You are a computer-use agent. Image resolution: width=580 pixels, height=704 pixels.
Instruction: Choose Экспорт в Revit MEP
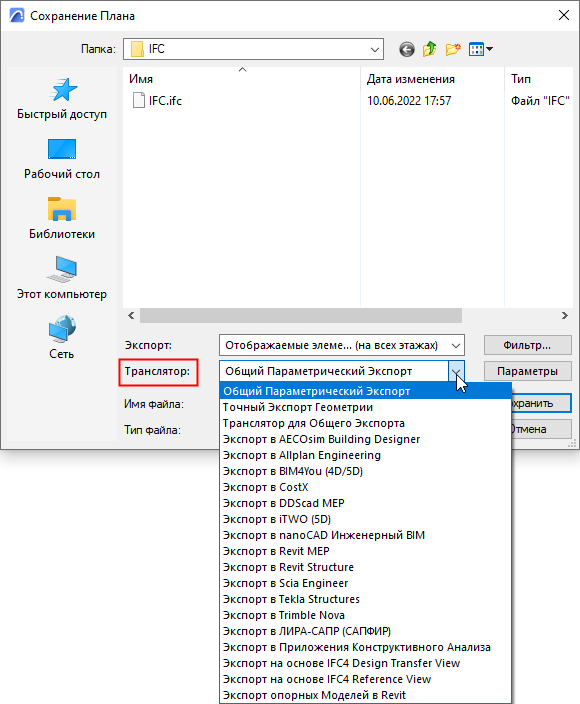tap(365, 551)
